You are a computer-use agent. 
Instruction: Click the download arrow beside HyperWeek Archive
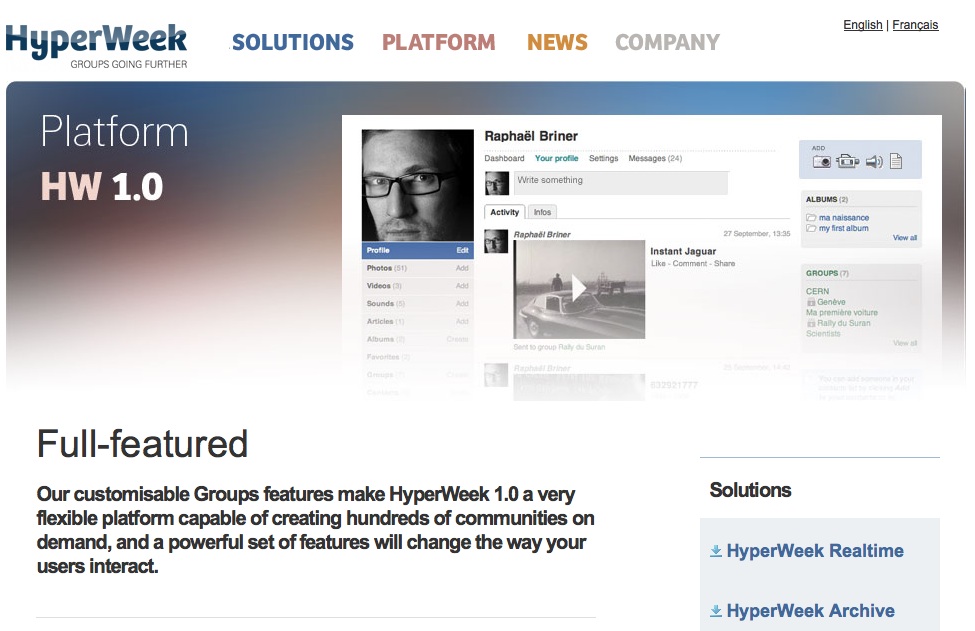pyautogui.click(x=716, y=611)
